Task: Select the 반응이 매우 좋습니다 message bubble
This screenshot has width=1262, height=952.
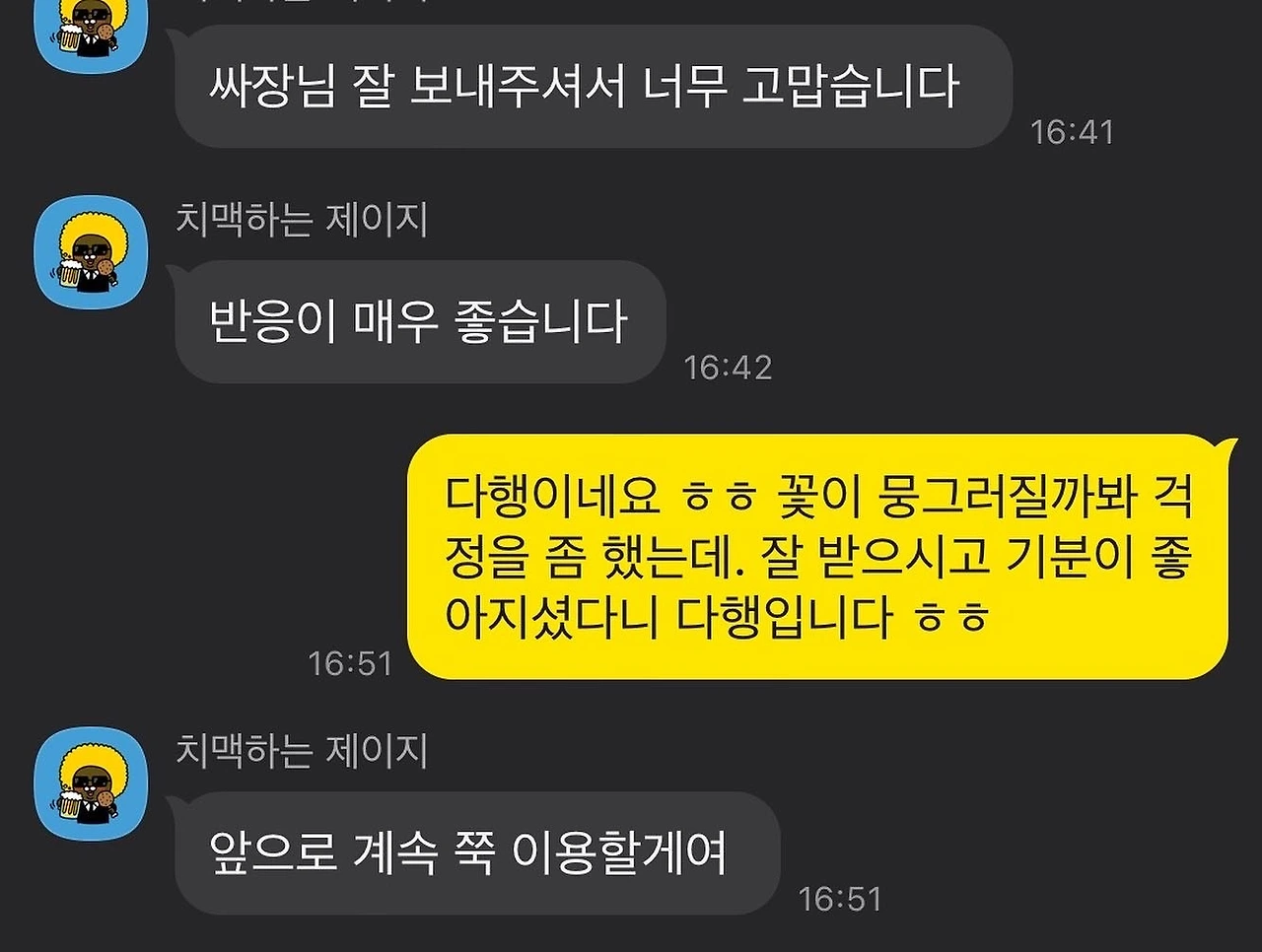Action: click(x=420, y=321)
